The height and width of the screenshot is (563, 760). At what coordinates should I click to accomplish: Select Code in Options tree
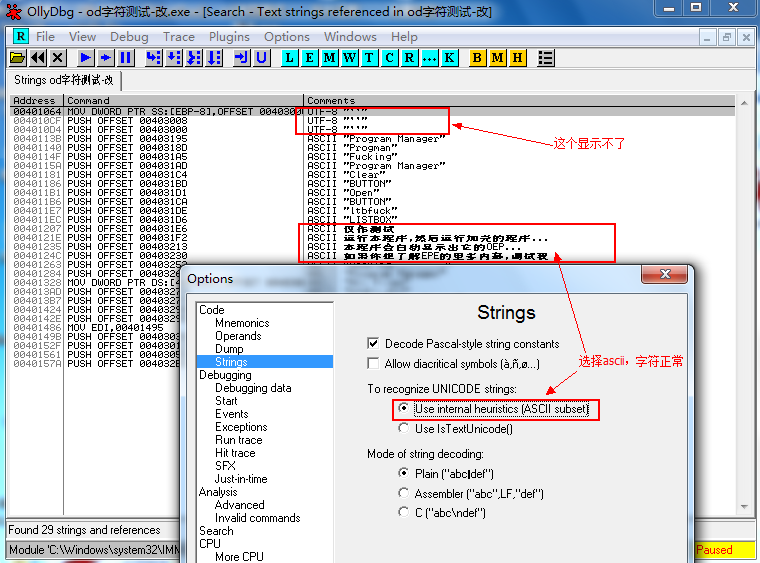212,310
